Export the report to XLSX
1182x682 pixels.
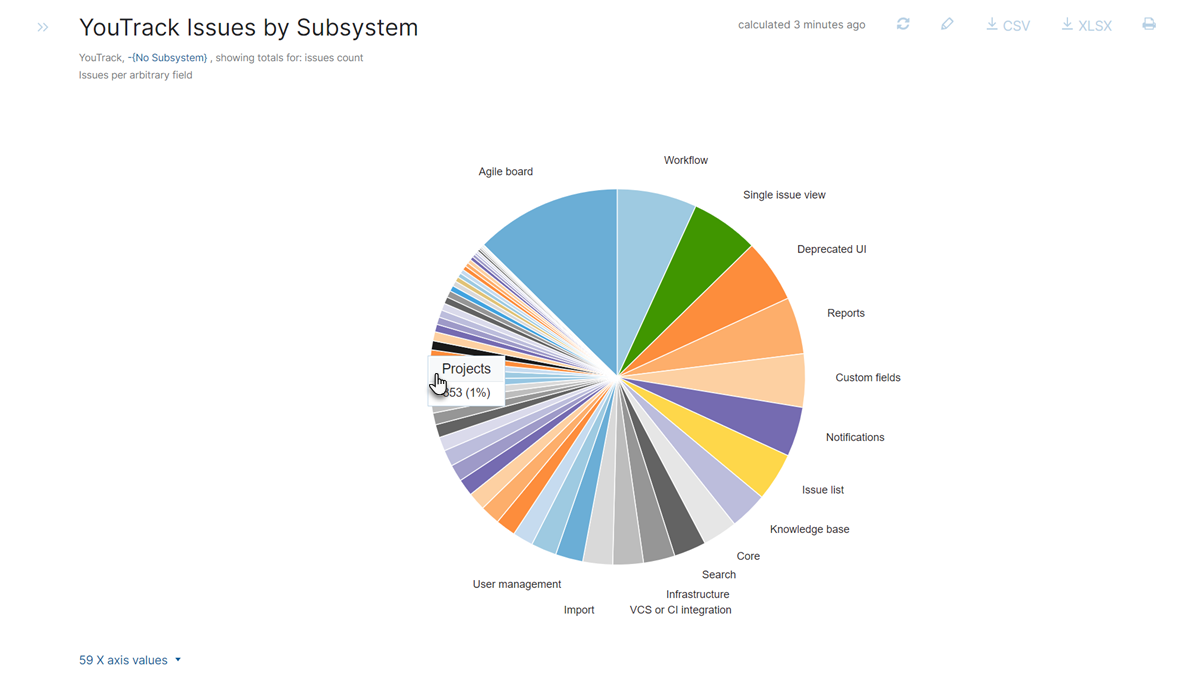point(1086,24)
